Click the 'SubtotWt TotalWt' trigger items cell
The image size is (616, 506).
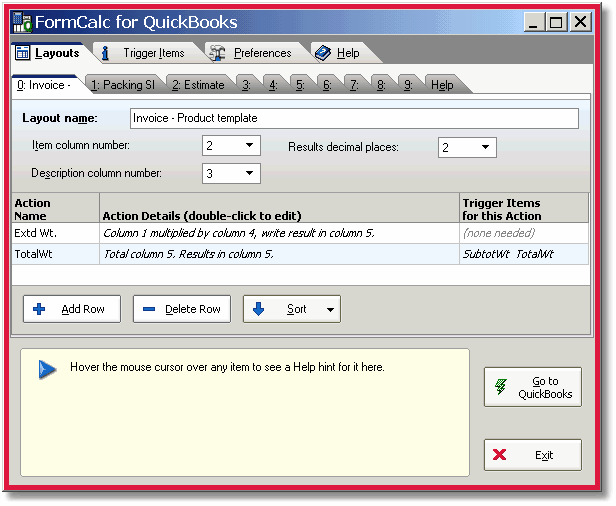524,254
